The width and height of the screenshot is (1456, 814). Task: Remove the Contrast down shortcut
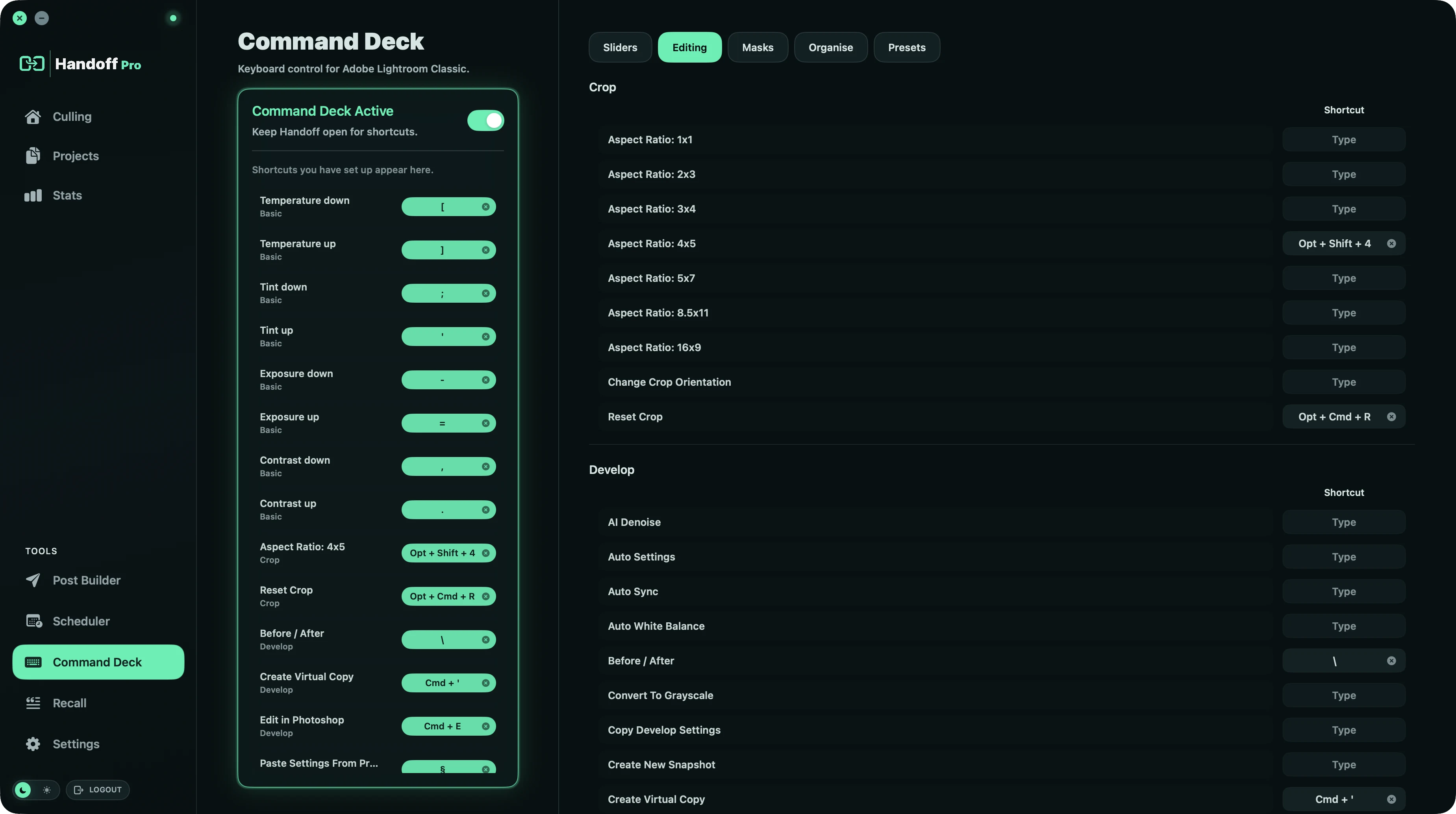pyautogui.click(x=485, y=466)
